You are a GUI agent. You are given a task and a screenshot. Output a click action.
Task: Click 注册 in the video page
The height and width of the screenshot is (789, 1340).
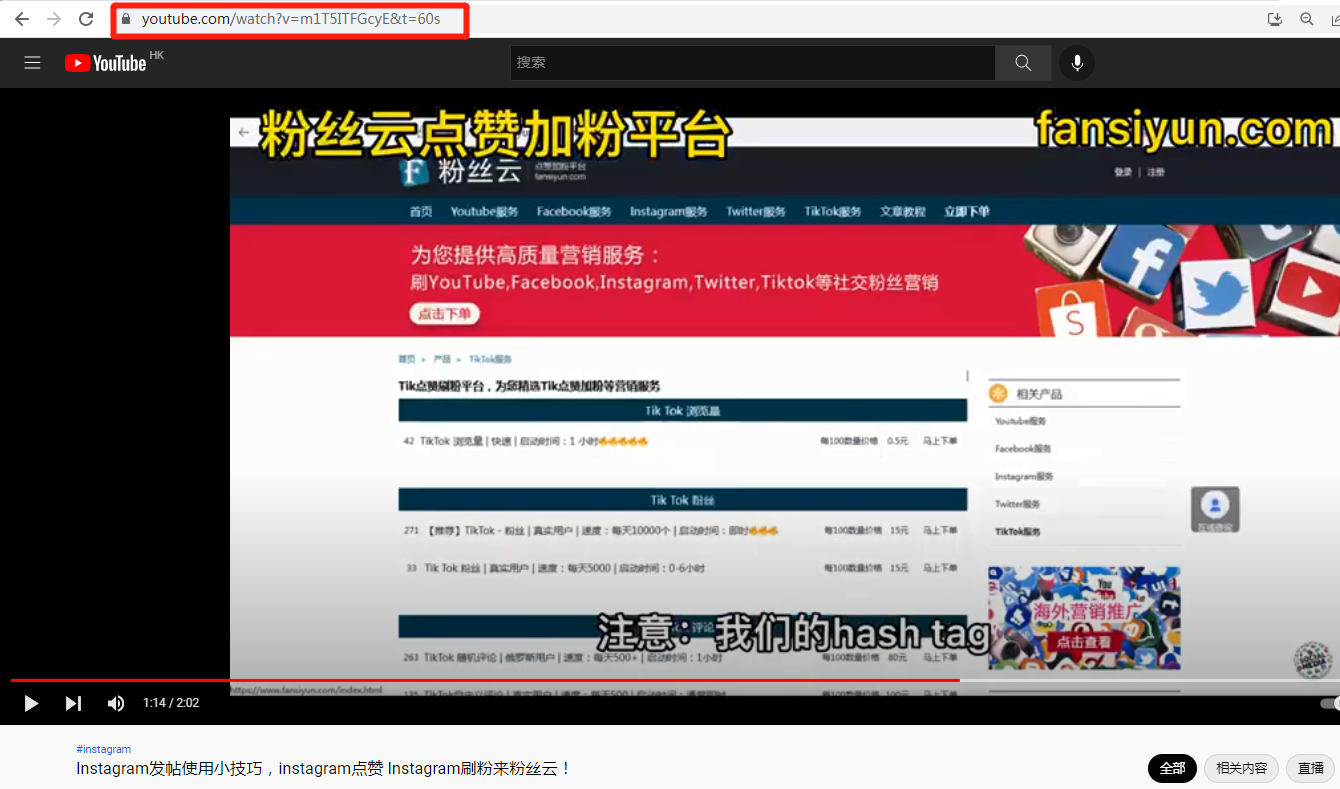[1155, 172]
